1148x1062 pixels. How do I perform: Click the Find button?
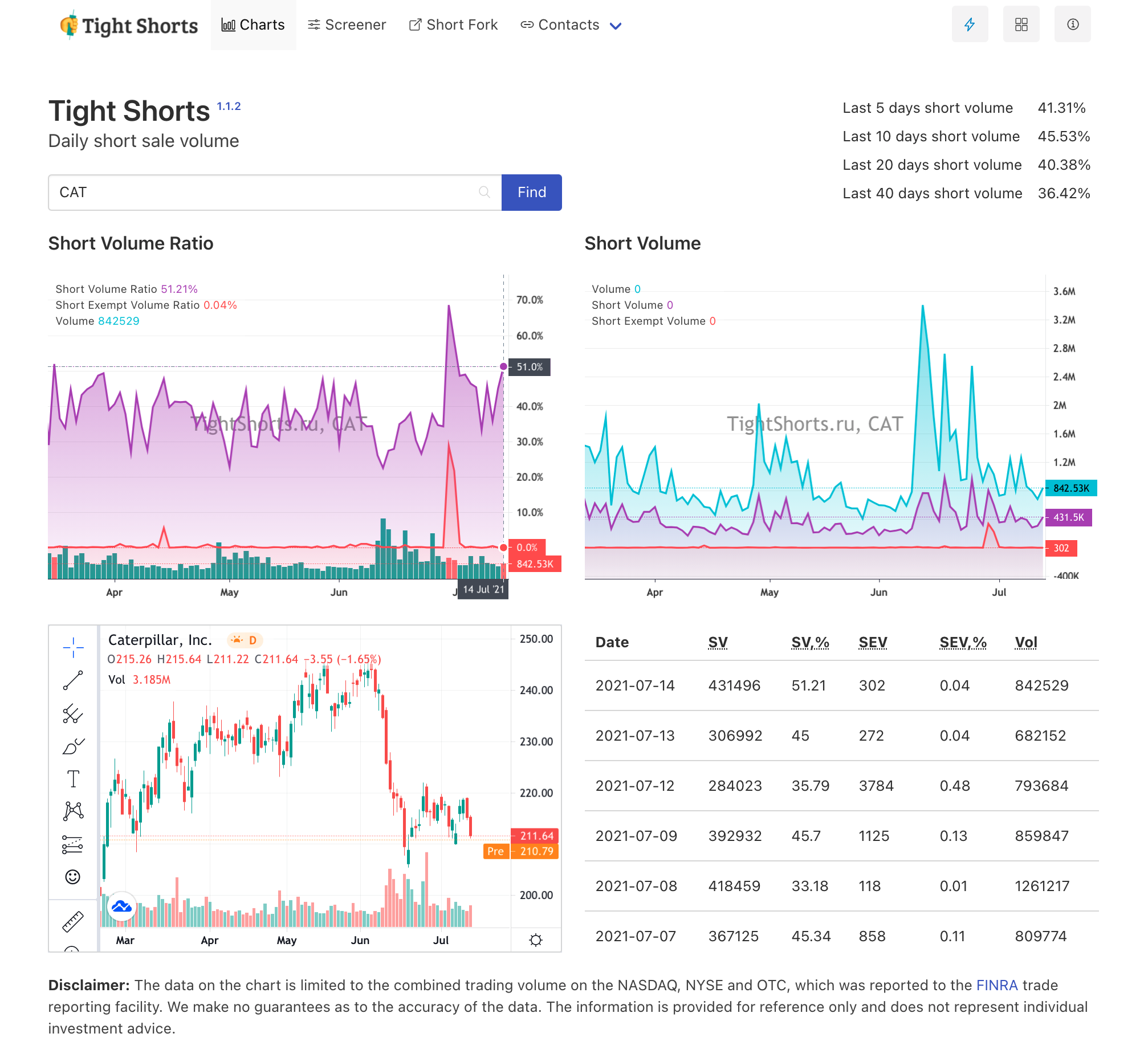click(531, 193)
